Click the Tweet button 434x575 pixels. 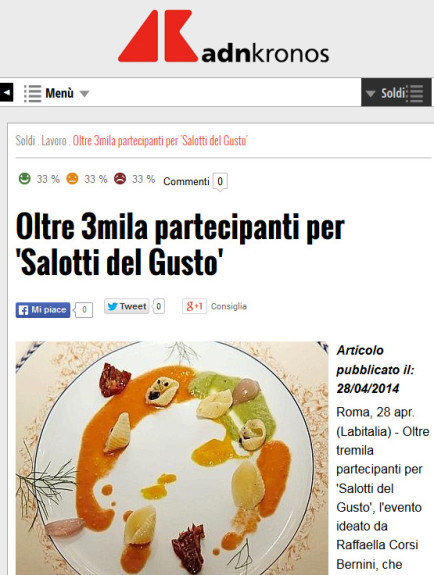click(x=127, y=306)
